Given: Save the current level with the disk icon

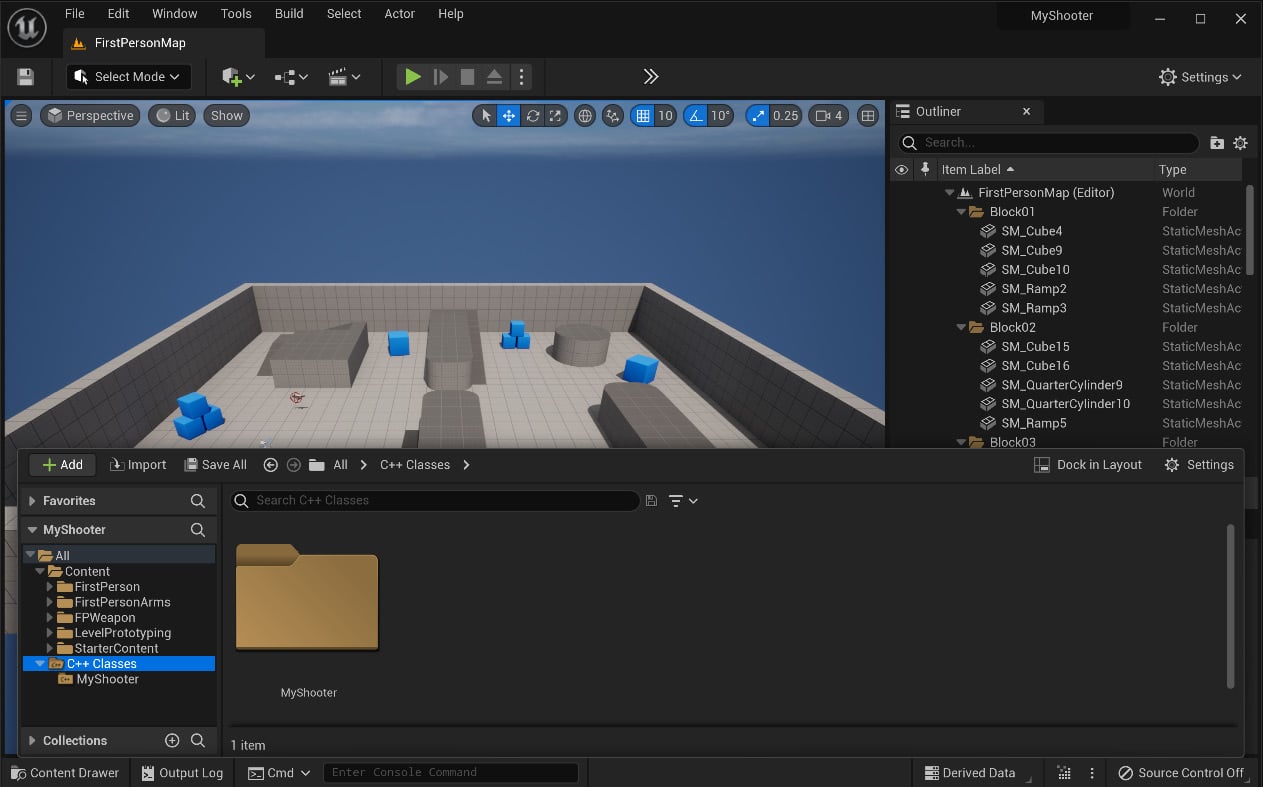Looking at the screenshot, I should point(26,77).
